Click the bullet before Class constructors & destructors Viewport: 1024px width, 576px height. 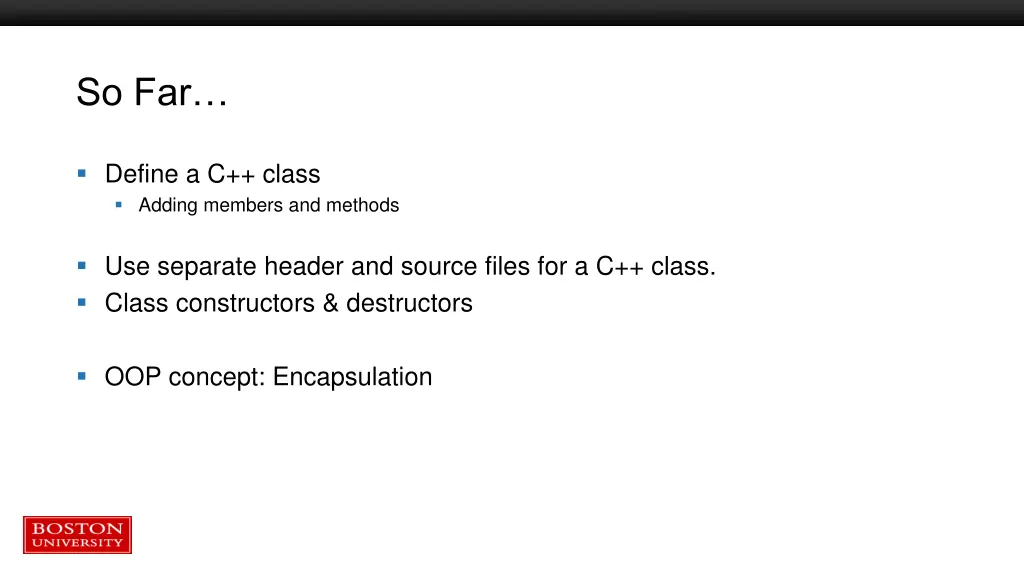82,302
